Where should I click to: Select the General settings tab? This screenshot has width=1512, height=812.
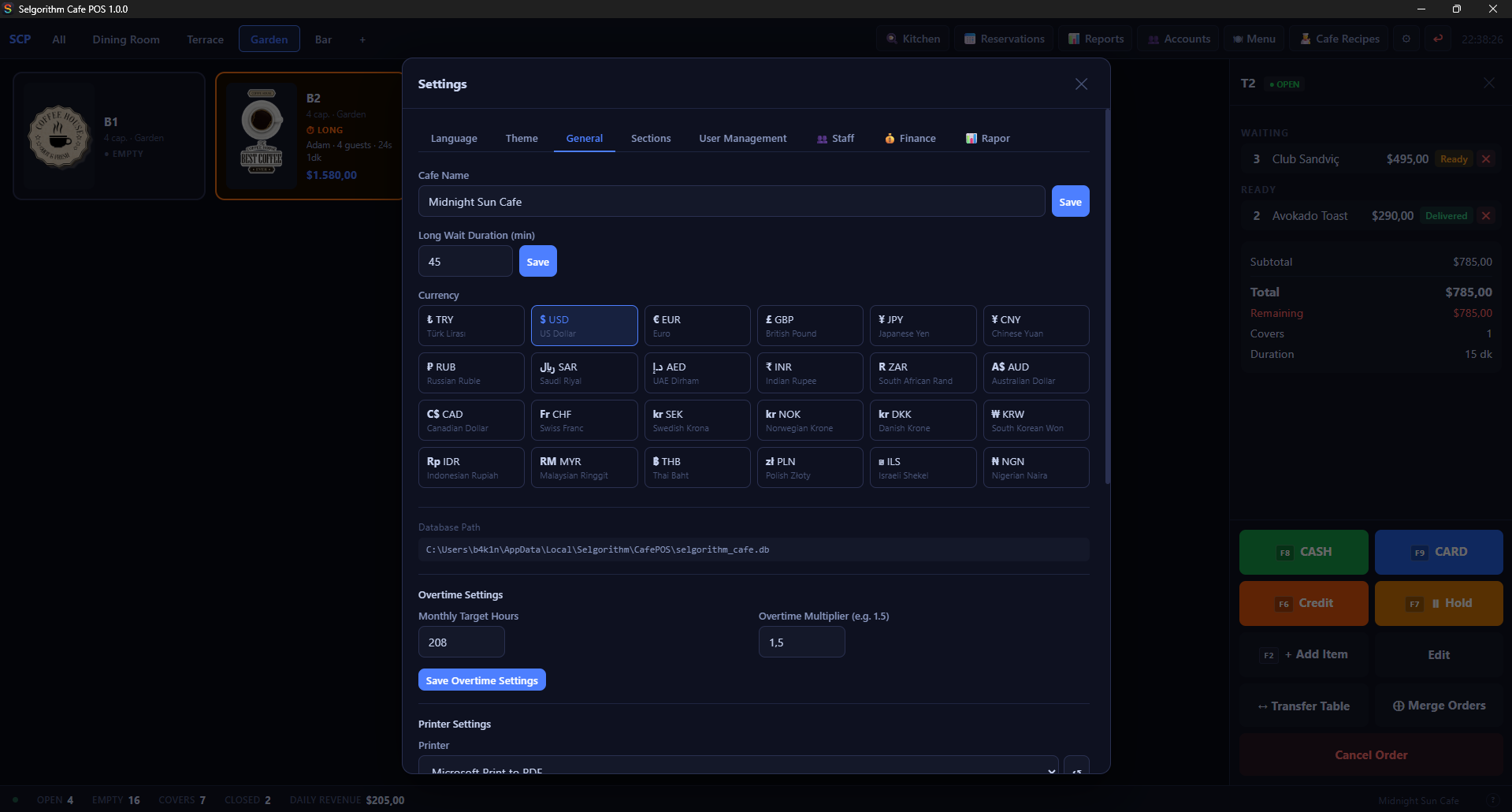point(585,138)
